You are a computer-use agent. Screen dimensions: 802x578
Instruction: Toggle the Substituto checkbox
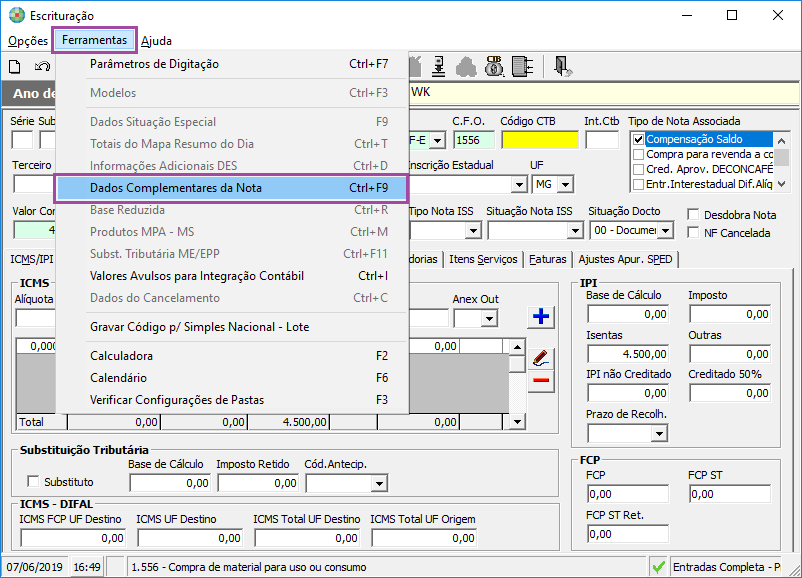pos(33,481)
